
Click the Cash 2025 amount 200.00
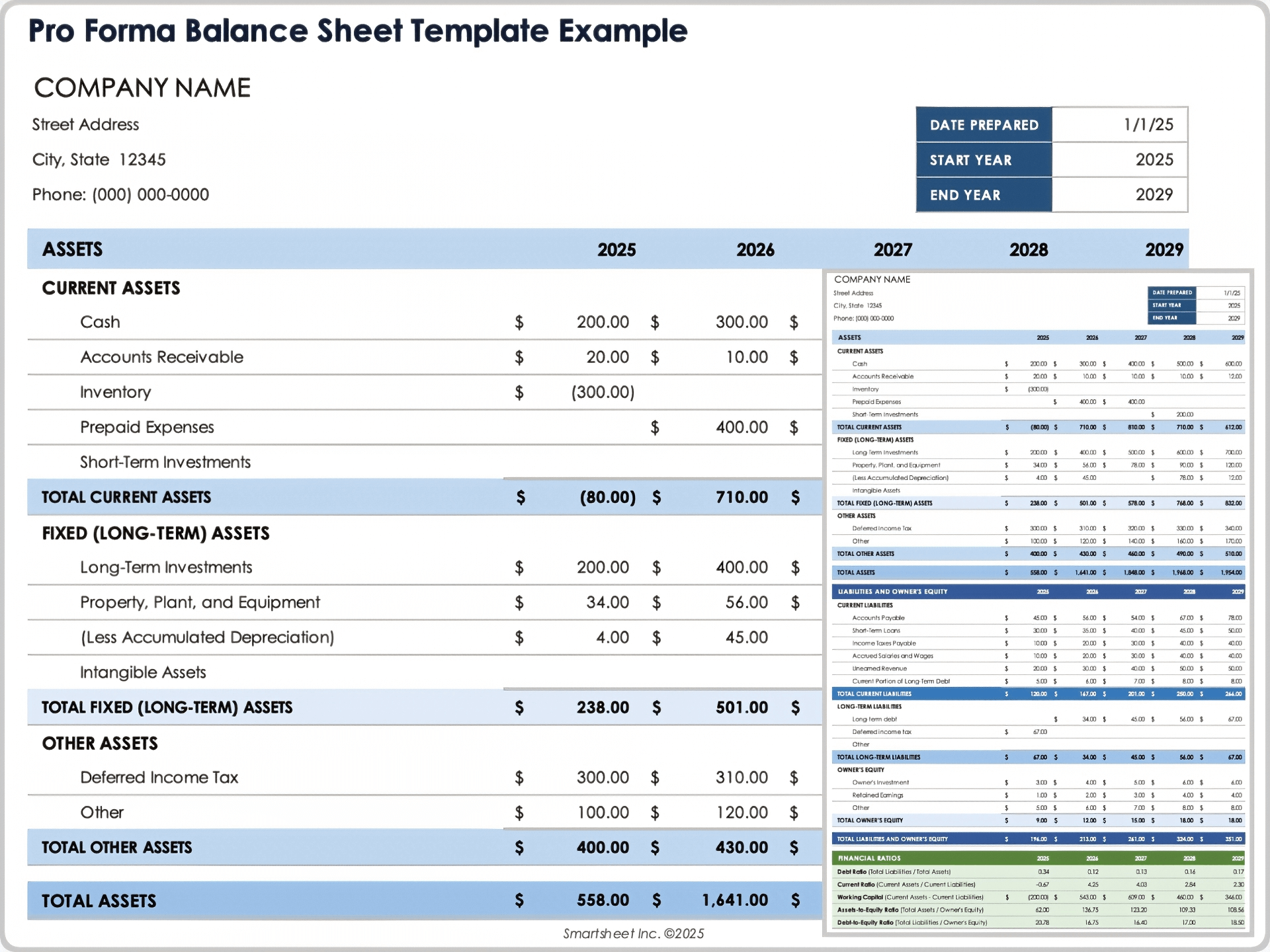click(x=602, y=322)
